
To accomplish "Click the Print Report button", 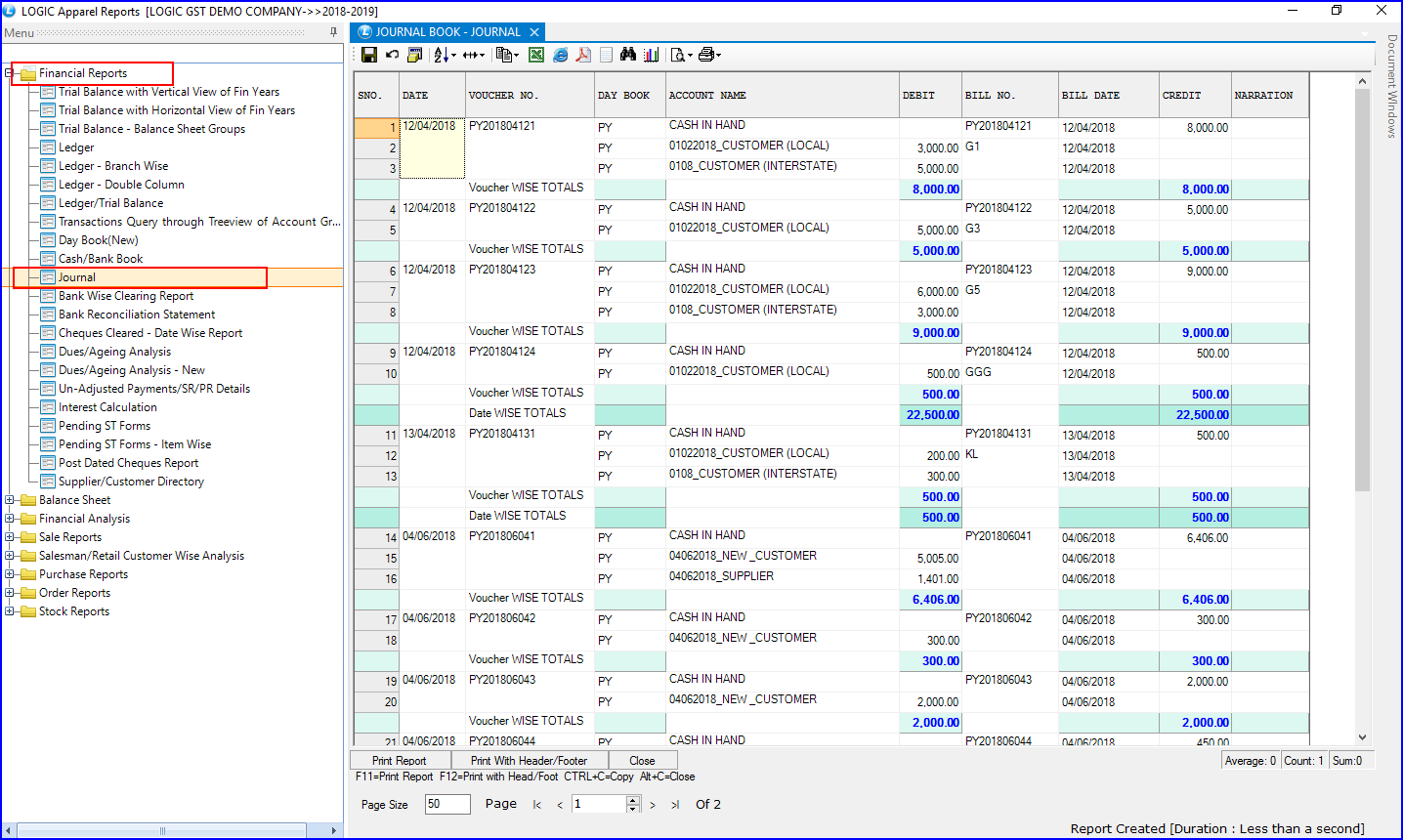I will [400, 761].
